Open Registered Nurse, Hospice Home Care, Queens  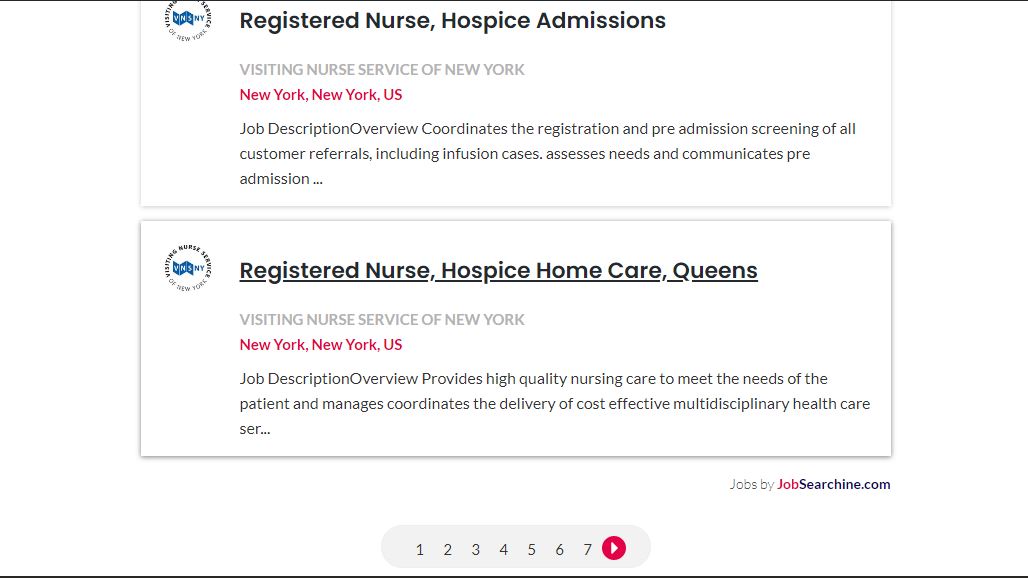coord(498,271)
